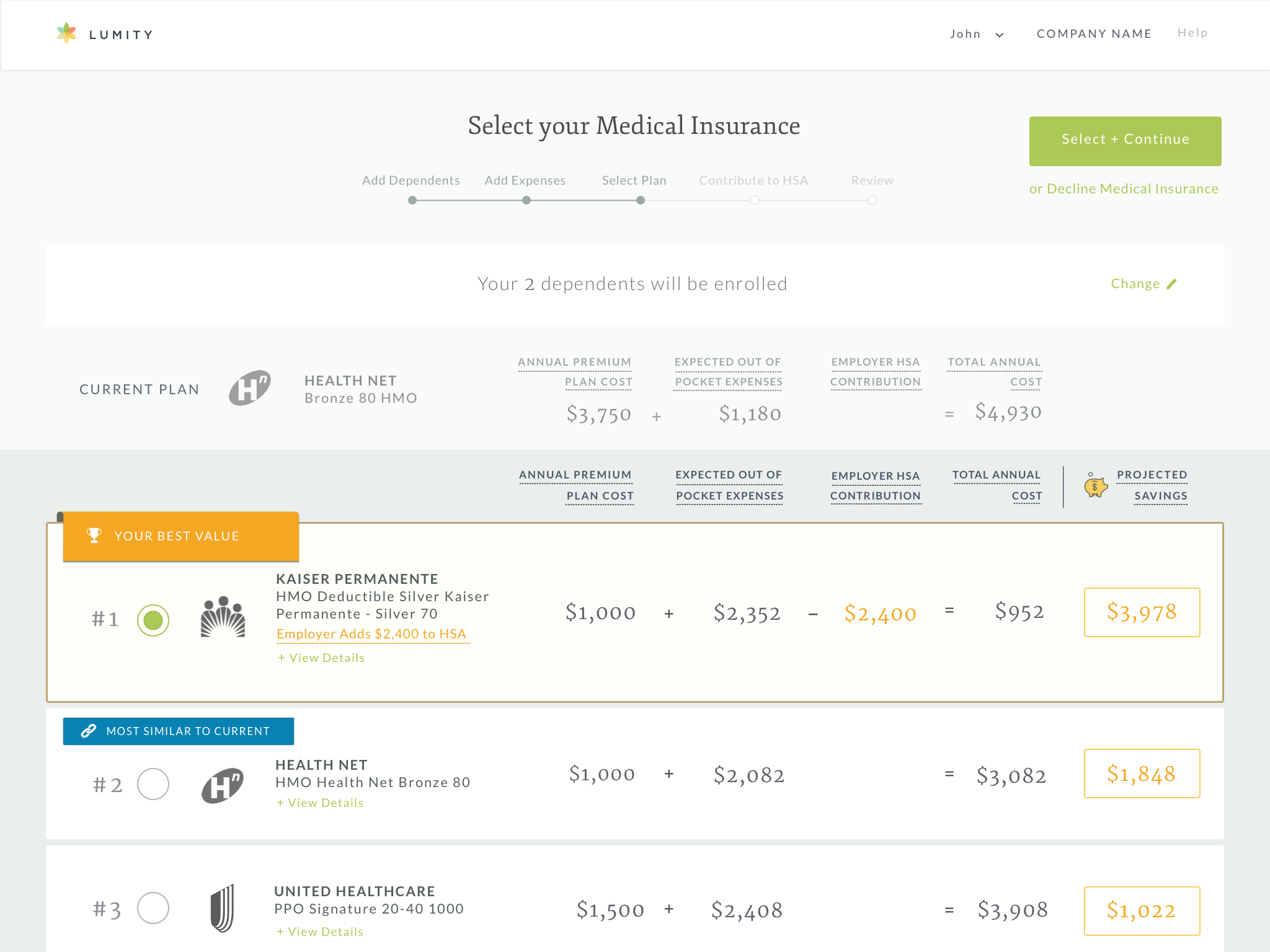This screenshot has width=1270, height=952.
Task: Click Change to edit enrolled dependents
Action: (1135, 284)
